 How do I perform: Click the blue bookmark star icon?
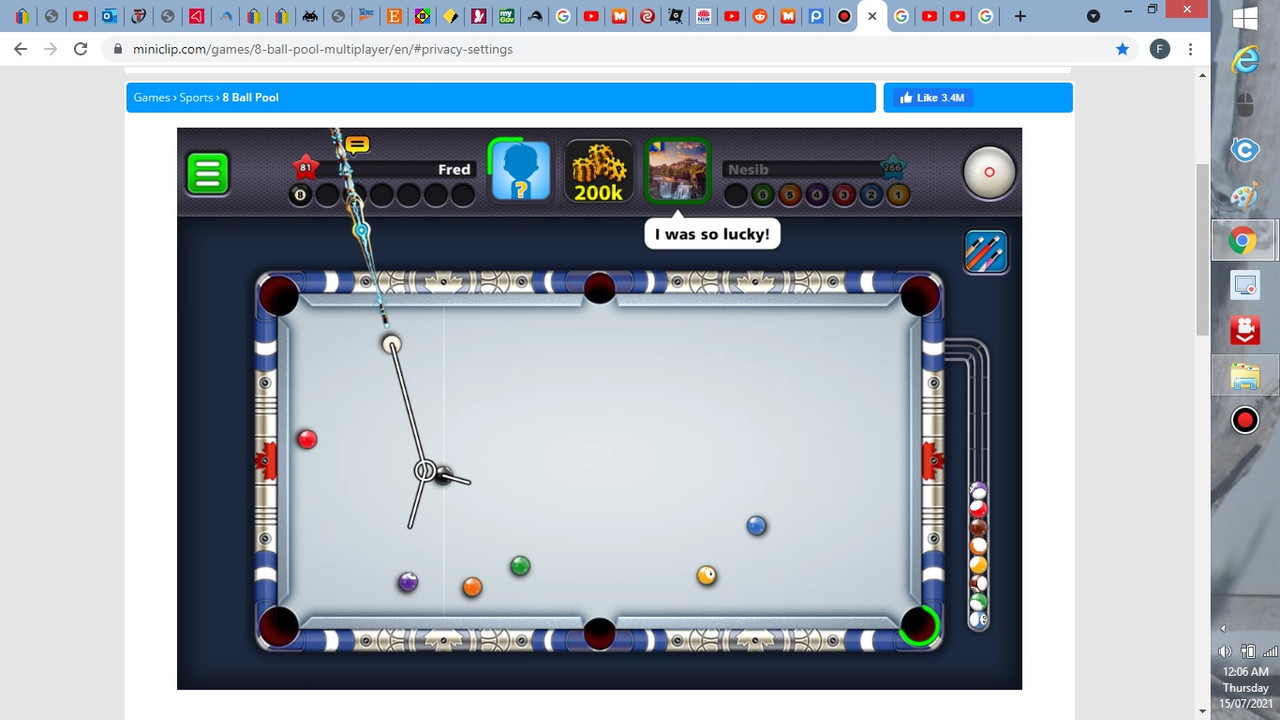[x=1122, y=49]
